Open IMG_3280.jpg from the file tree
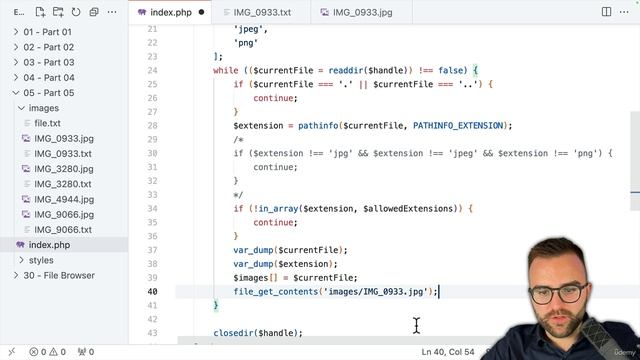 (x=64, y=169)
